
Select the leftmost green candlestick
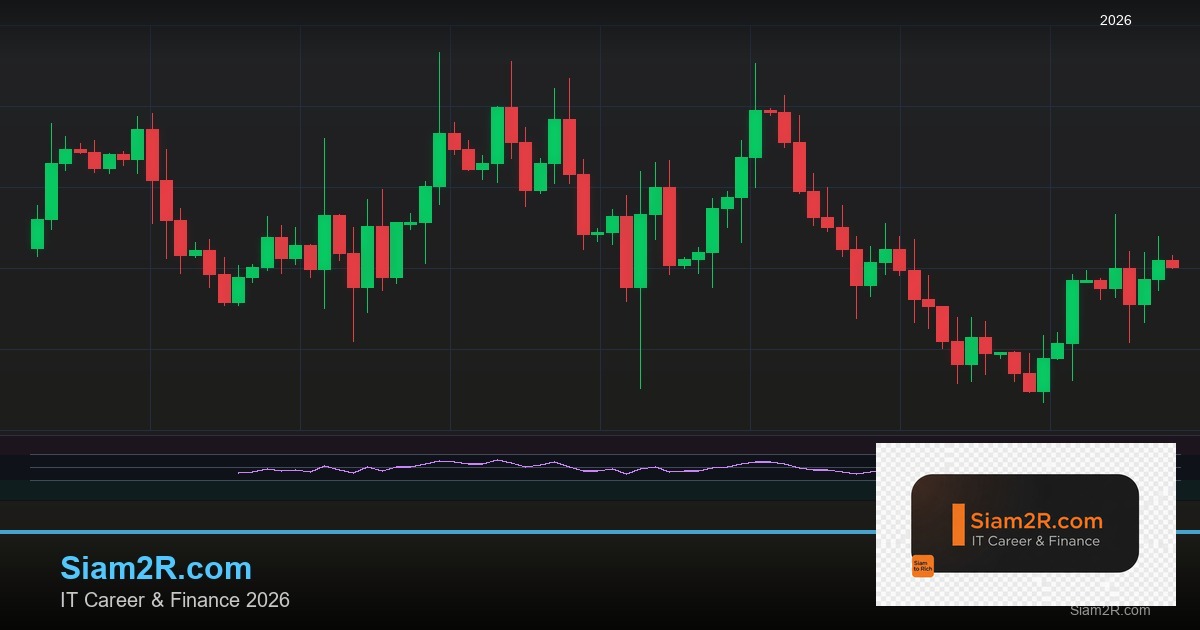(37, 233)
